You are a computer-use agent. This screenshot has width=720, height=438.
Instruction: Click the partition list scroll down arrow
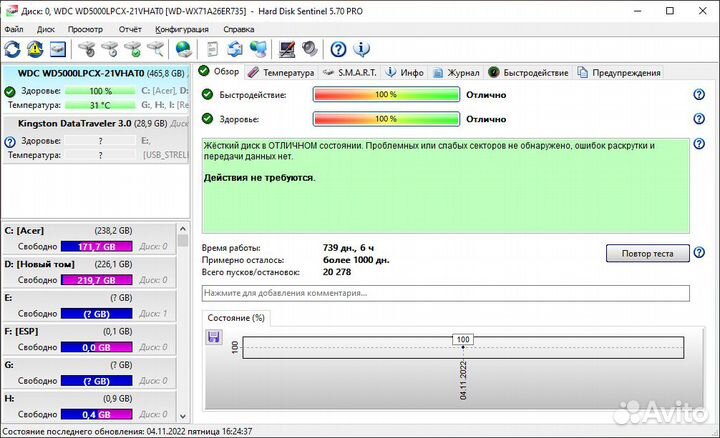click(183, 416)
